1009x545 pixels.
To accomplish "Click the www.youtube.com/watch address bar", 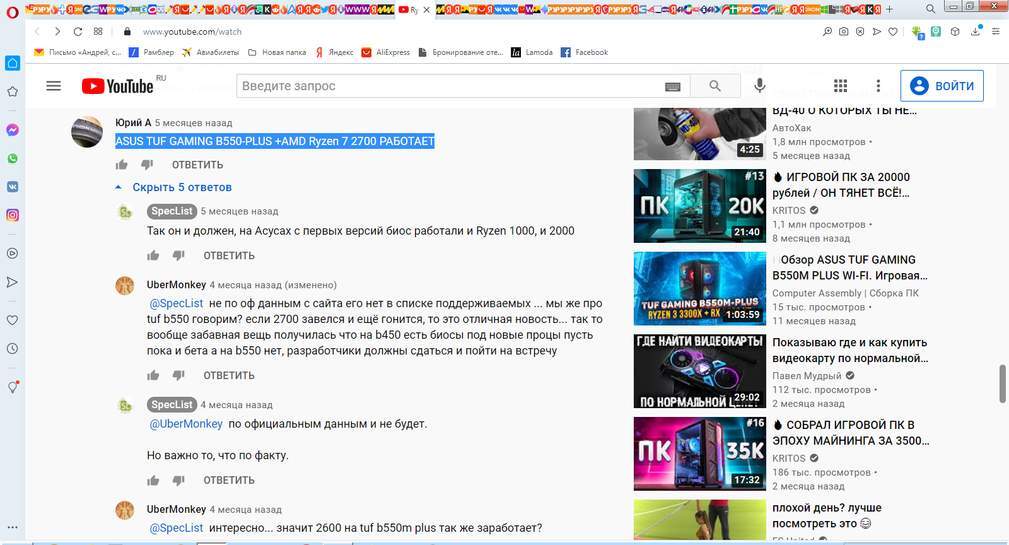I will click(x=192, y=32).
